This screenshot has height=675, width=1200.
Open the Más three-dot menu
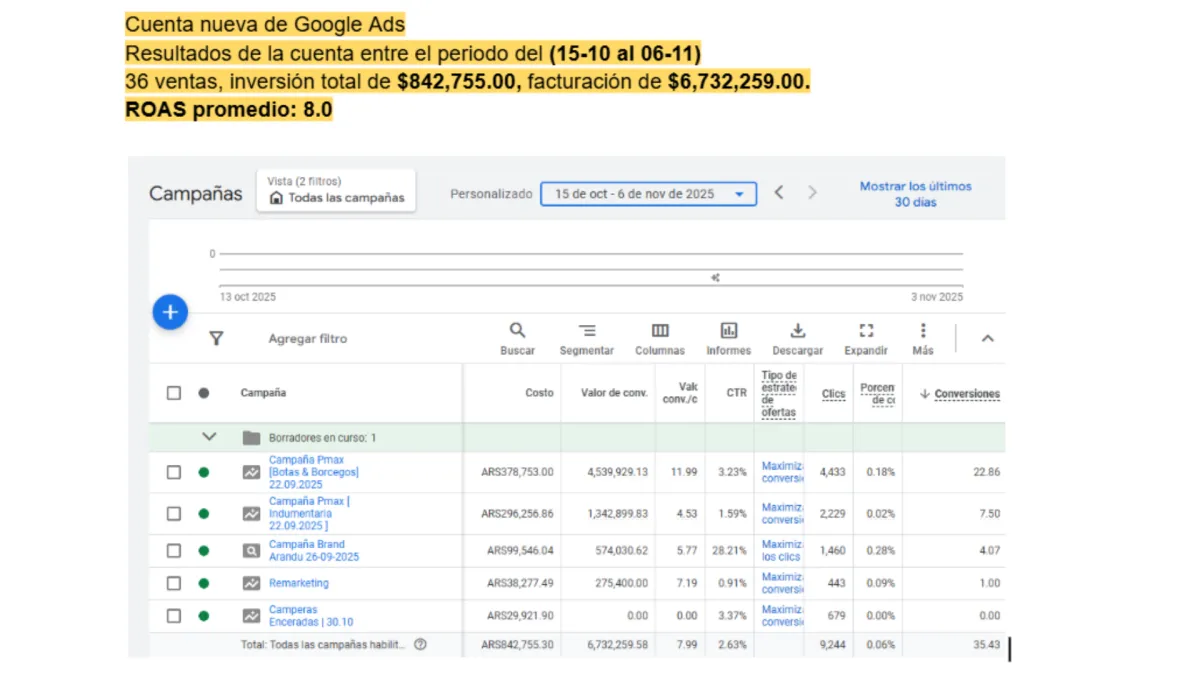click(x=922, y=331)
